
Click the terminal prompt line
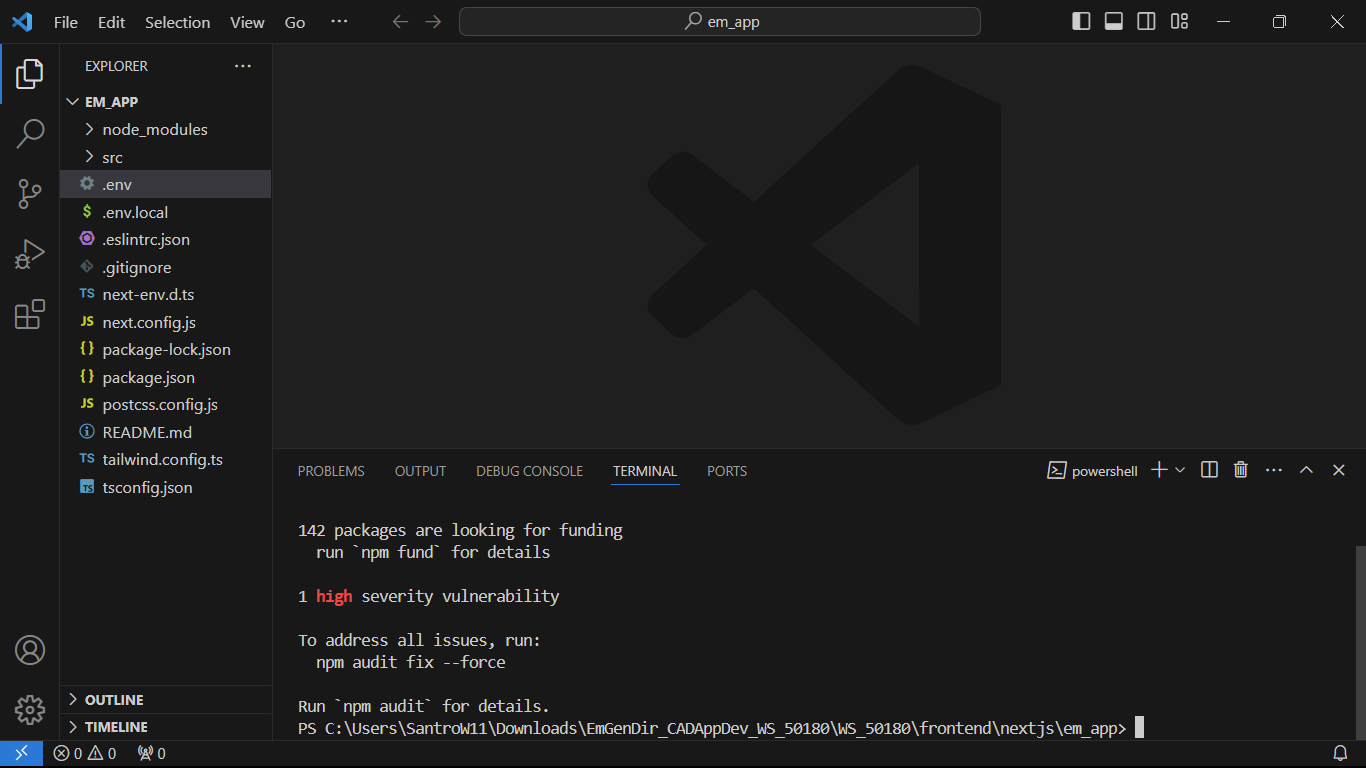tap(720, 728)
